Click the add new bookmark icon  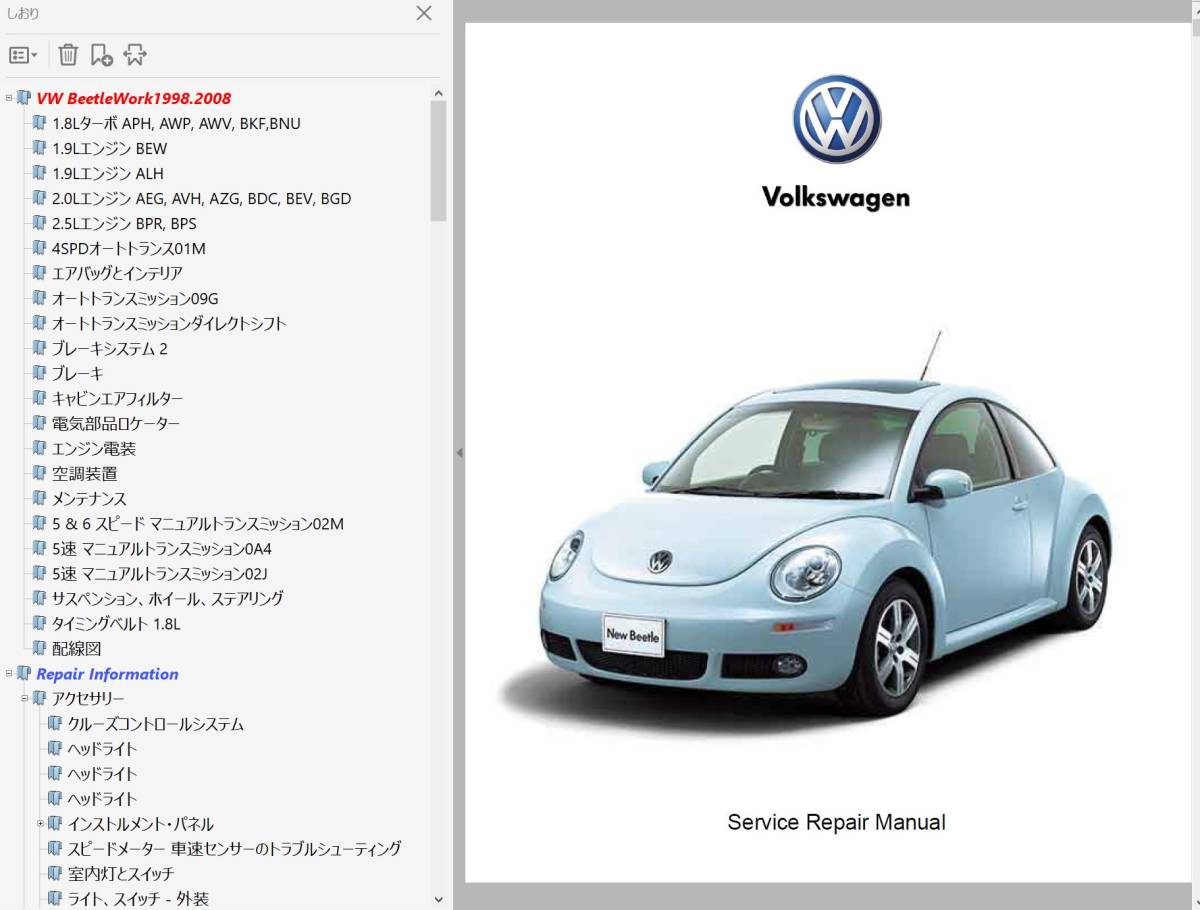coord(101,55)
